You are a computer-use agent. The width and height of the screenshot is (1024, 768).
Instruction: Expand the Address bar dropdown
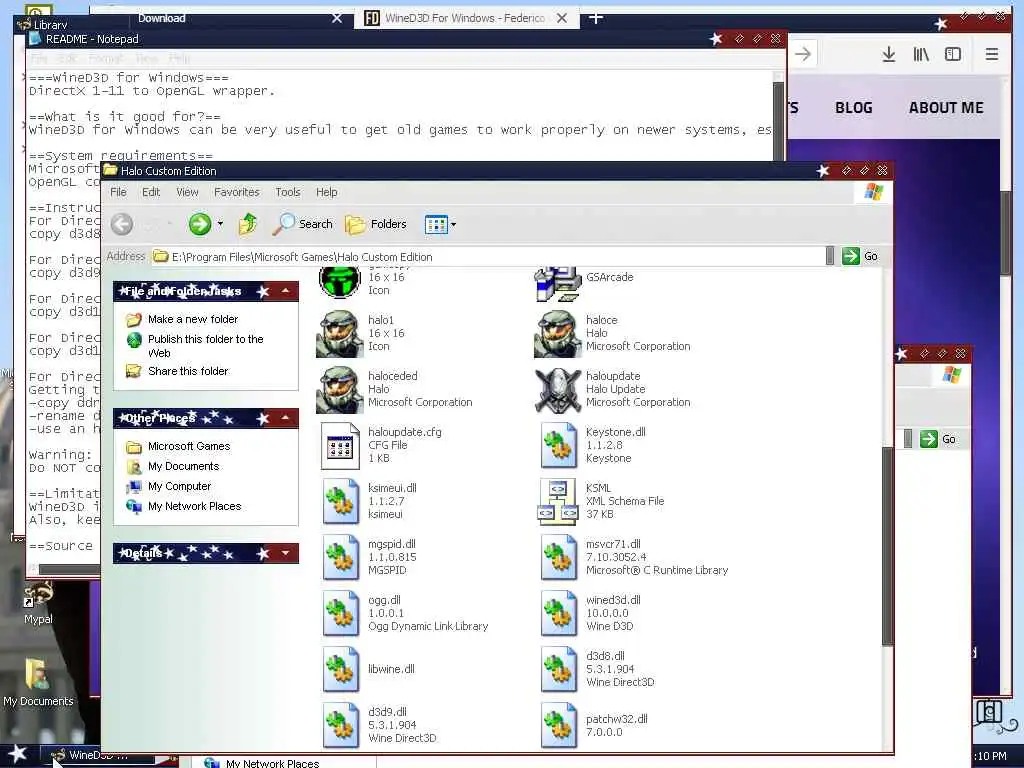(829, 256)
